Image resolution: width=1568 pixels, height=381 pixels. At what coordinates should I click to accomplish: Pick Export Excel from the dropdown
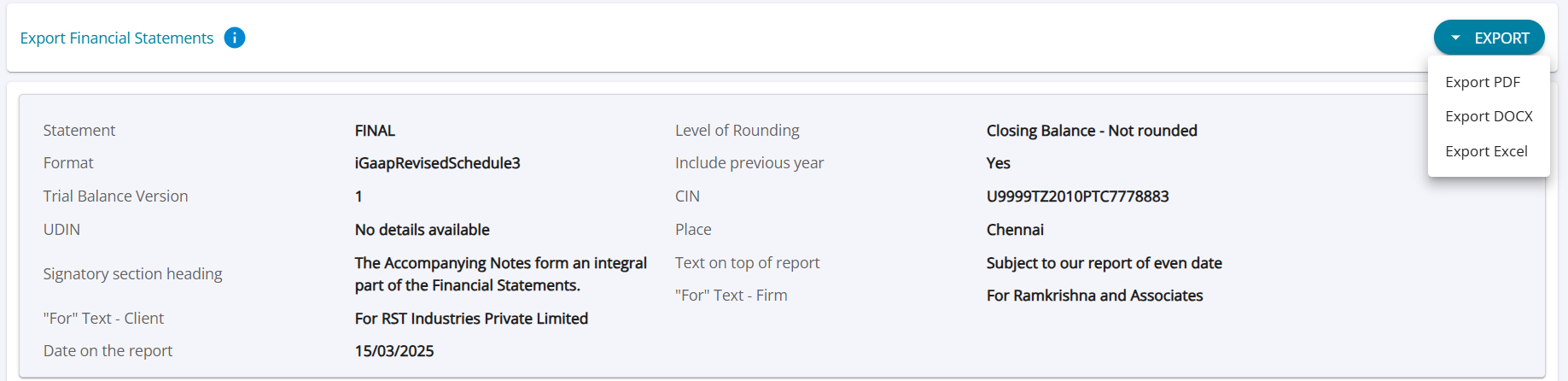1486,151
